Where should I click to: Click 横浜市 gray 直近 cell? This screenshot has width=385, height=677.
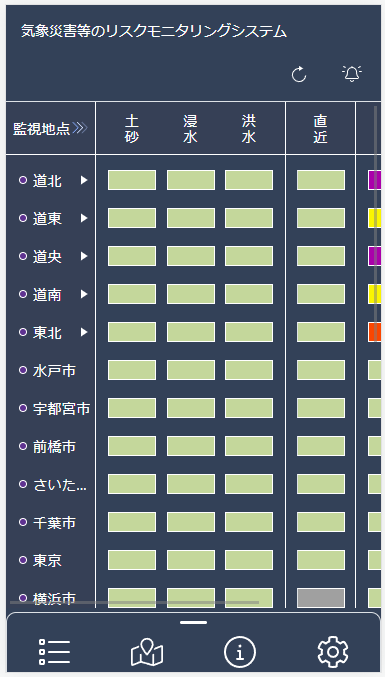pyautogui.click(x=321, y=598)
